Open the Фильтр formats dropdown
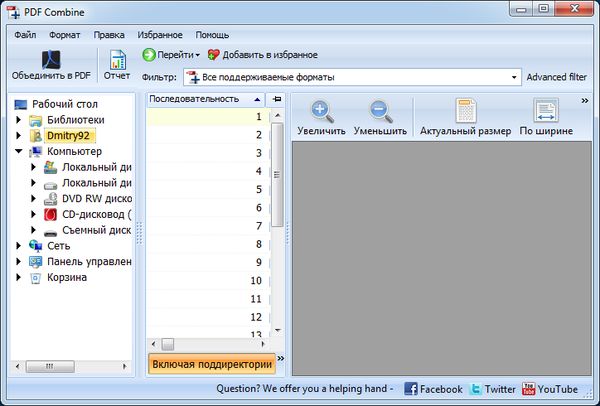 tap(514, 77)
